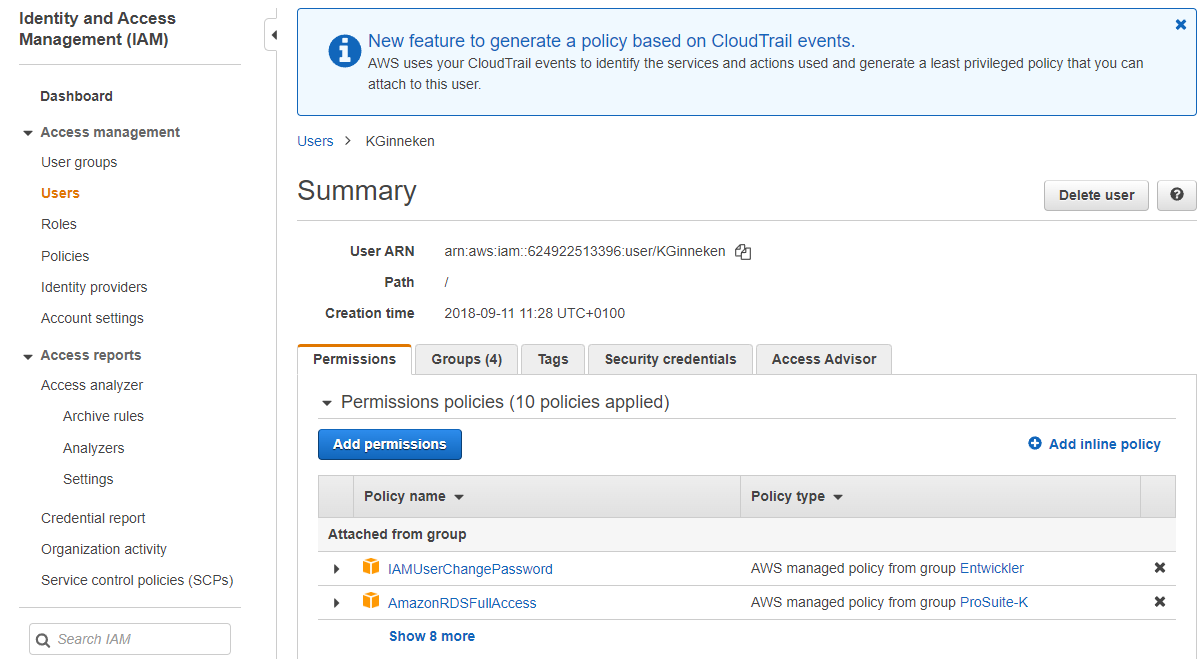Click the info icon in banner

coord(344,49)
